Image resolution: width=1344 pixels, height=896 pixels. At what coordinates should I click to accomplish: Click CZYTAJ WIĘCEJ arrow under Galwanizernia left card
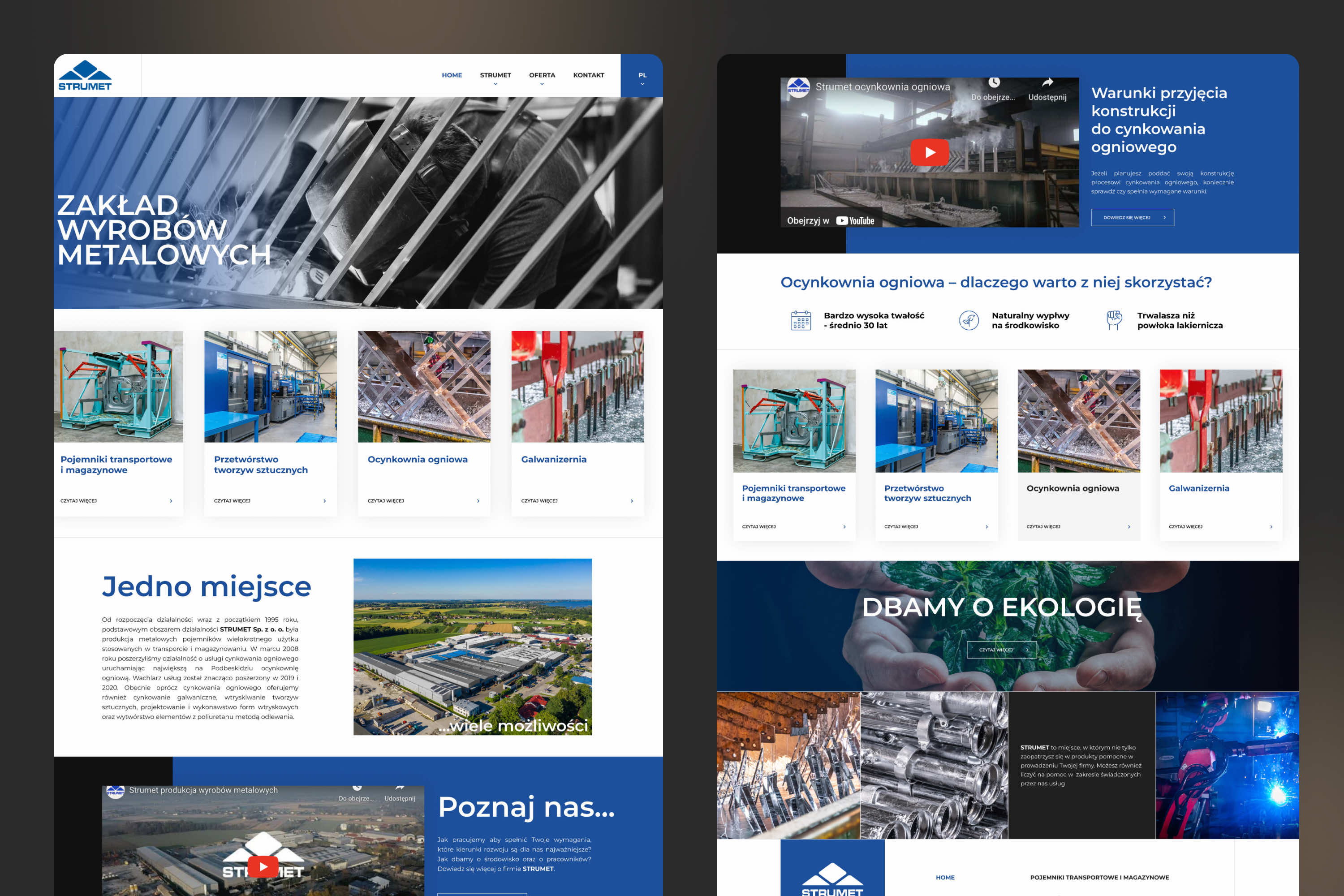pyautogui.click(x=631, y=501)
